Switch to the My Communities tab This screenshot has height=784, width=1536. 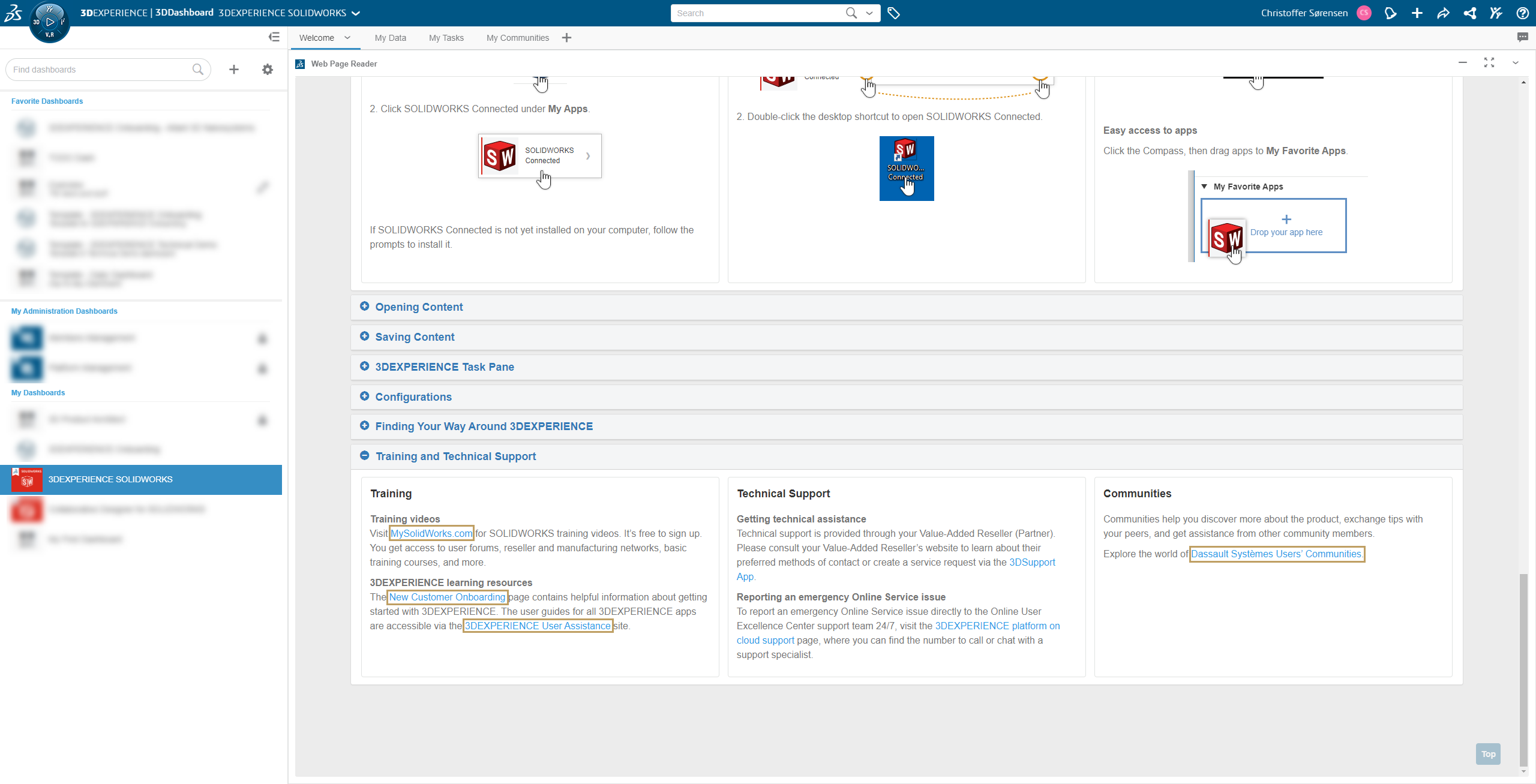point(517,38)
